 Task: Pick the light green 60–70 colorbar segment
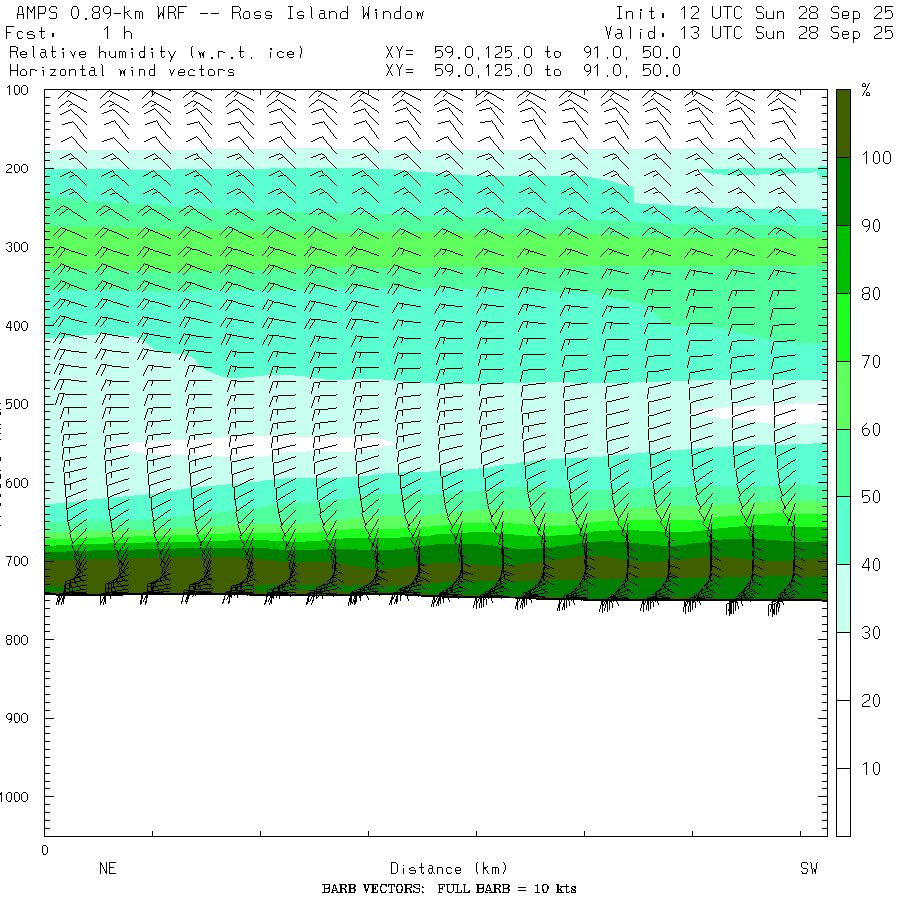843,395
